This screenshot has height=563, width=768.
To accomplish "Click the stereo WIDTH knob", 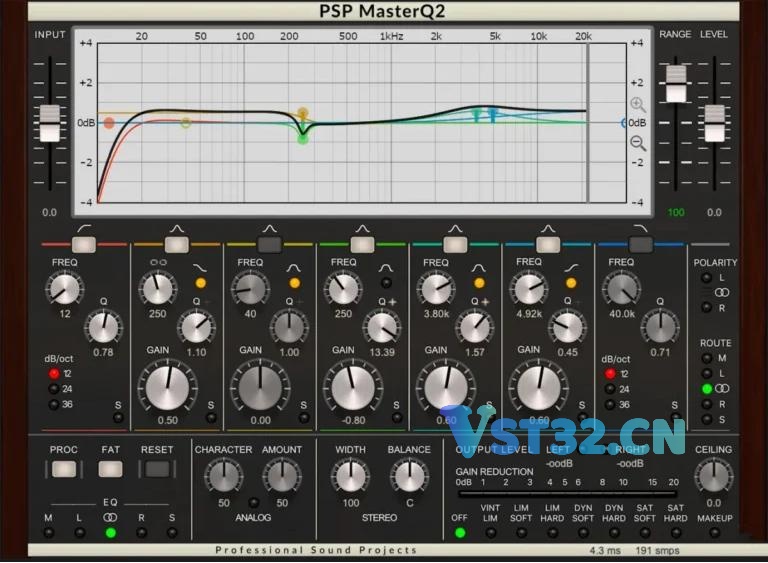I will pos(351,476).
